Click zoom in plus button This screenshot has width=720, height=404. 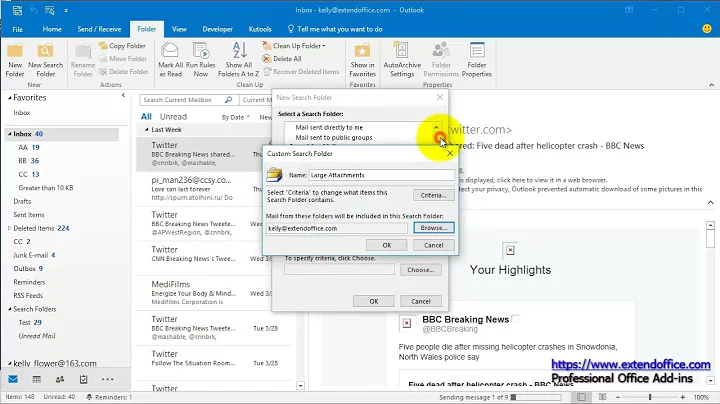point(683,397)
